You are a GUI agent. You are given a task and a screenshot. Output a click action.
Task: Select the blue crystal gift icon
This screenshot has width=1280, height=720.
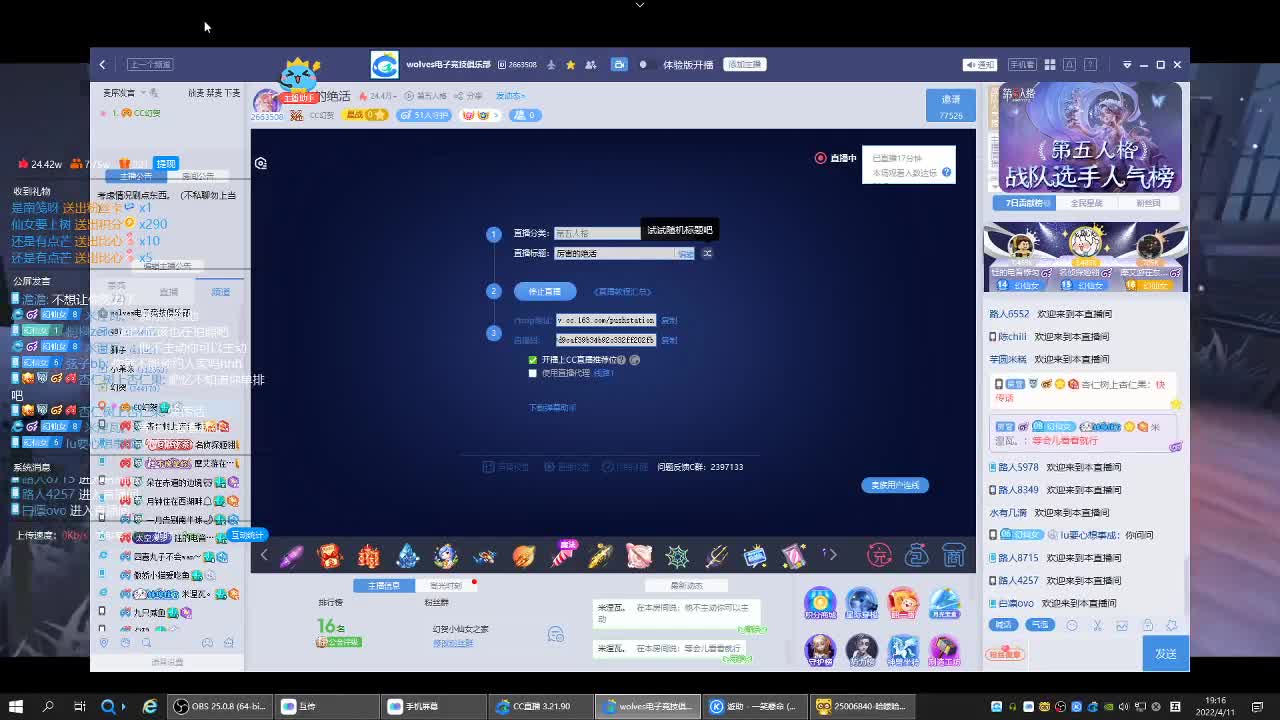pyautogui.click(x=407, y=555)
